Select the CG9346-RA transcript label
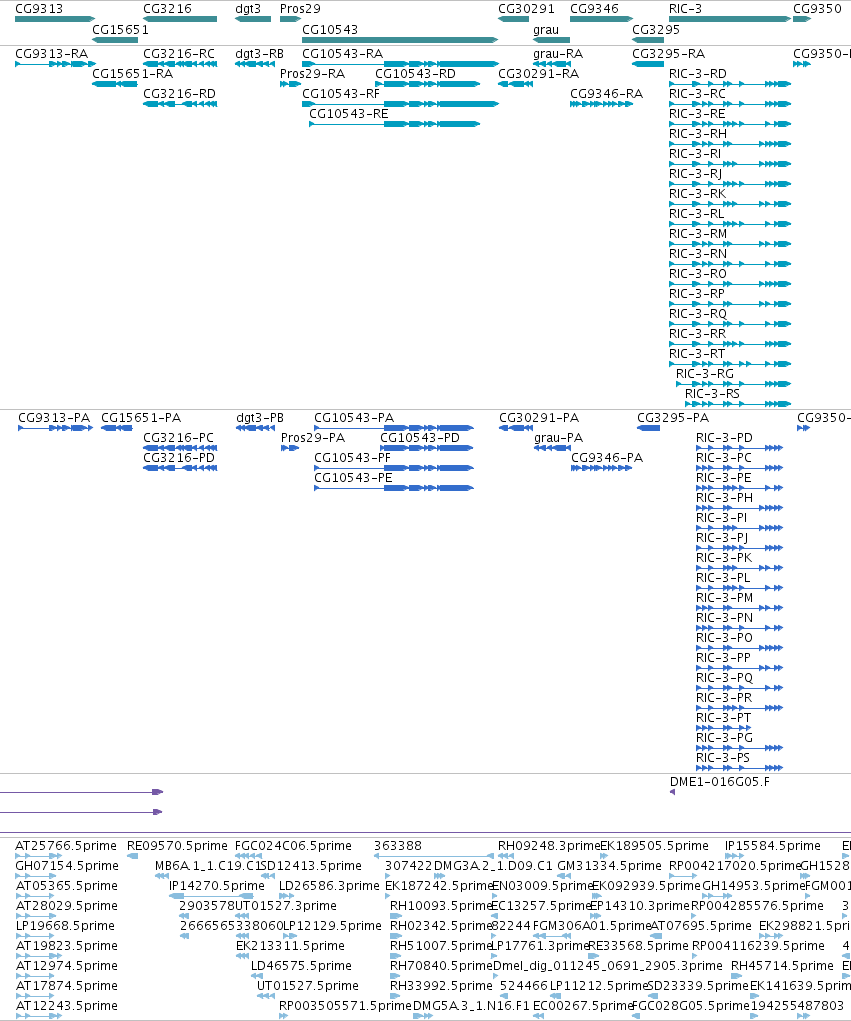This screenshot has height=1021, width=851. pyautogui.click(x=607, y=93)
